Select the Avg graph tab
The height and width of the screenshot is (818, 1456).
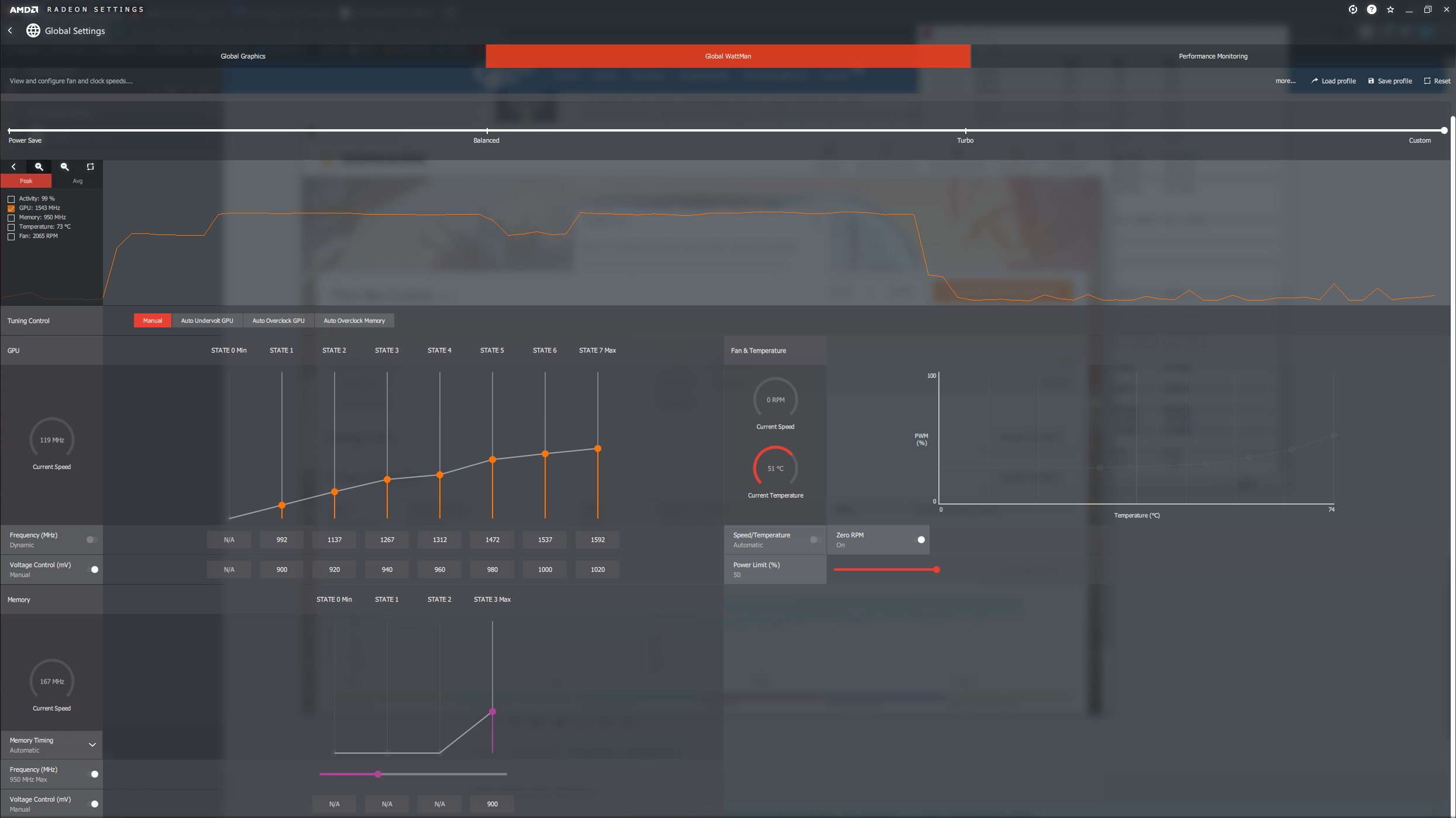tap(77, 181)
